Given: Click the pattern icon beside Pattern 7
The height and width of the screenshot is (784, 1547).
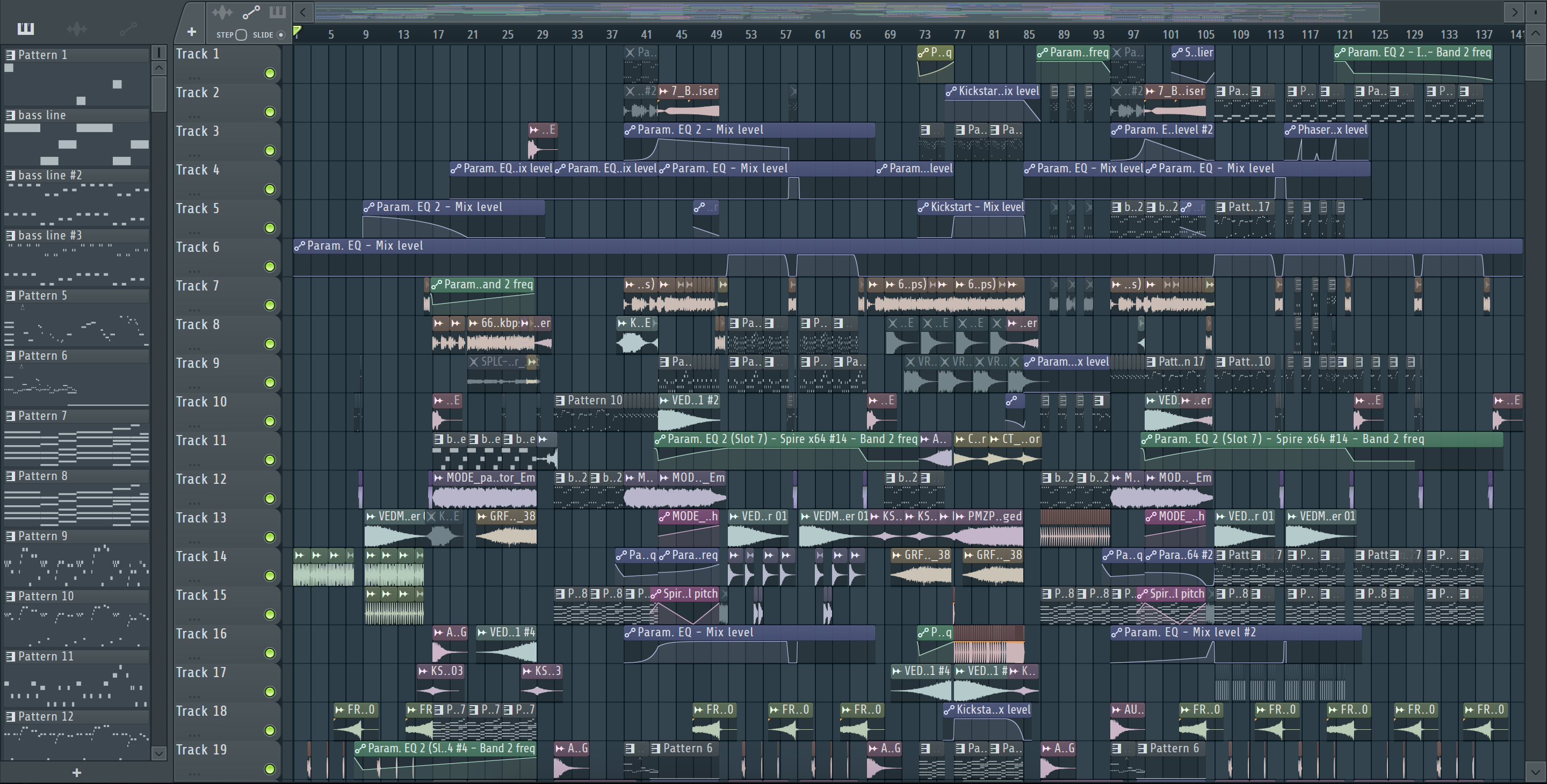Looking at the screenshot, I should point(10,416).
